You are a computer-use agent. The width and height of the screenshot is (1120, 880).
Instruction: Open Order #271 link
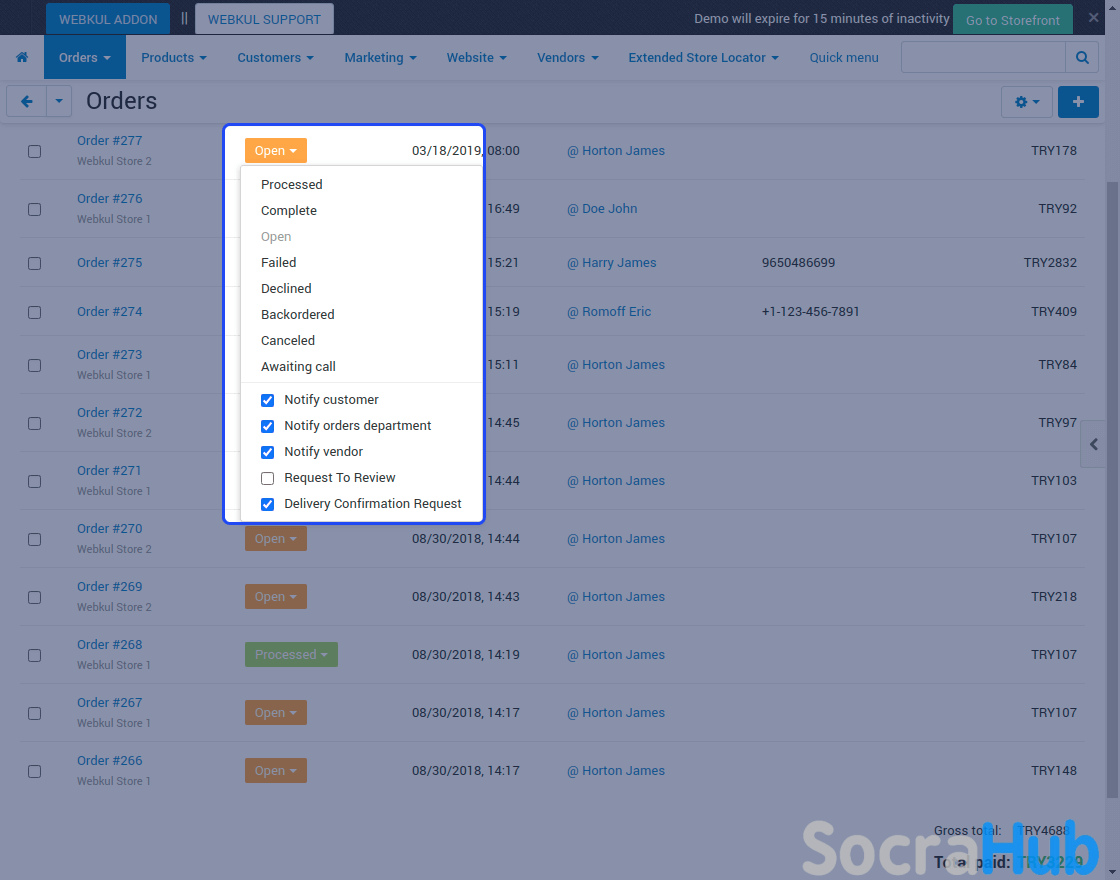pos(109,471)
